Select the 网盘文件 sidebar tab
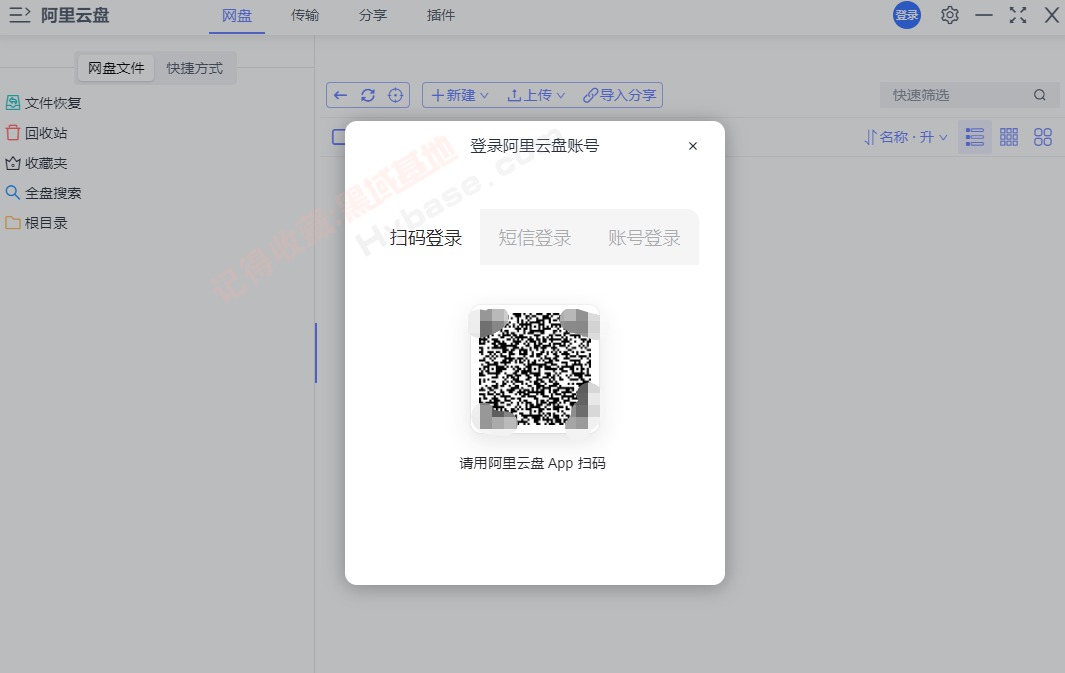The width and height of the screenshot is (1065, 673). [116, 68]
